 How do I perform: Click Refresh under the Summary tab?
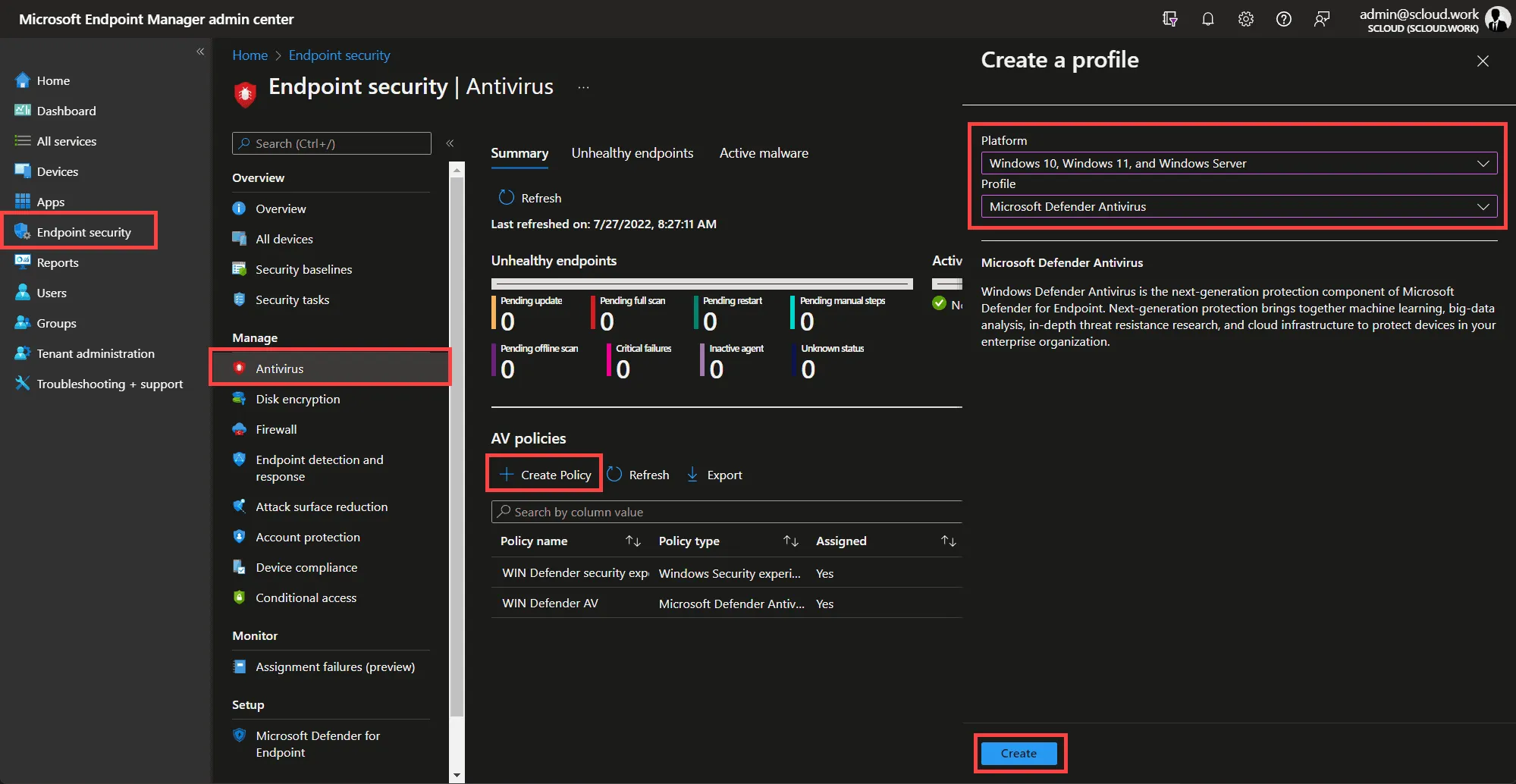(530, 198)
